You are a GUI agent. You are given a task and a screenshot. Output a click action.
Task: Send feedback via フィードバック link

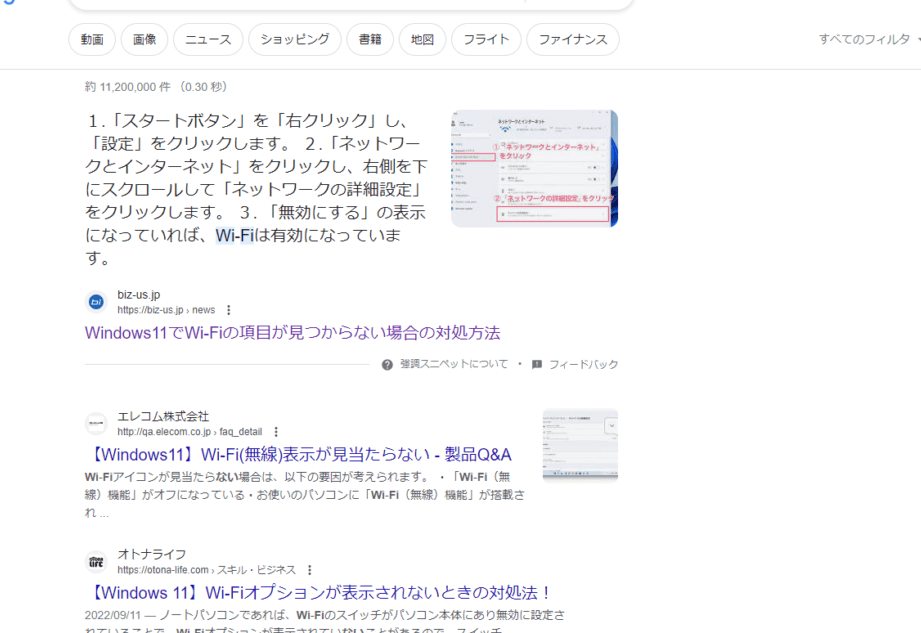click(583, 365)
